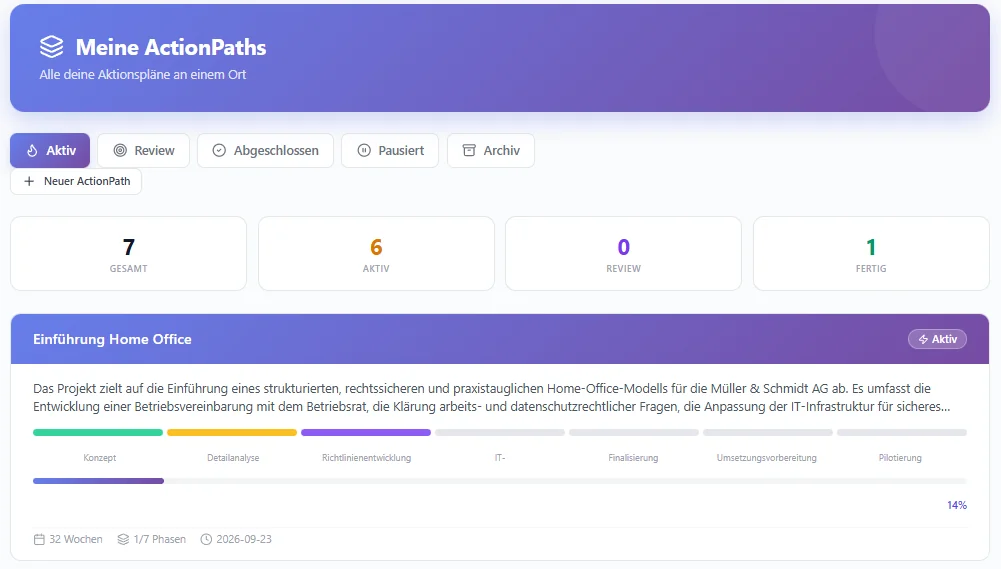Screen dimensions: 1001x569
Task: Click layers icon beside 1/7 Phasen
Action: pyautogui.click(x=123, y=539)
